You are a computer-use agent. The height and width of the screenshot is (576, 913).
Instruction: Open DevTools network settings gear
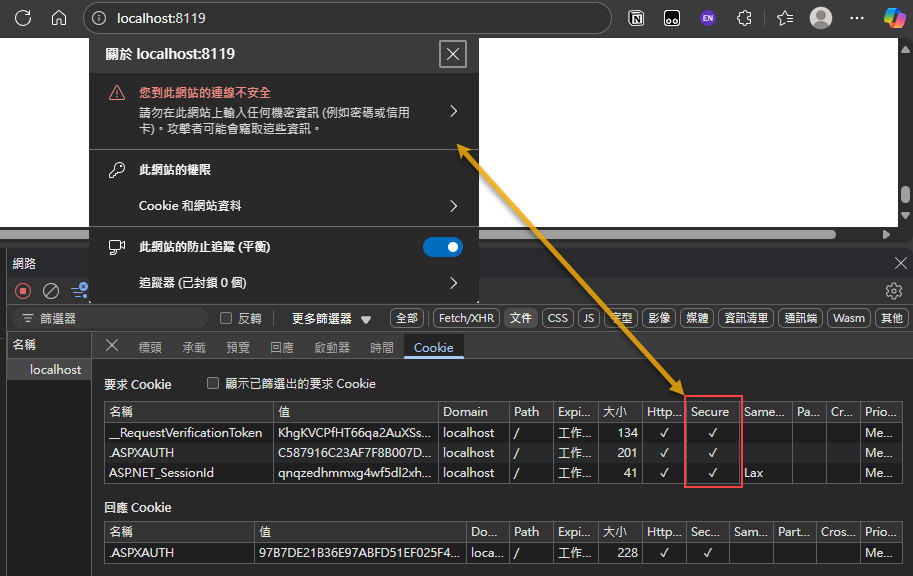(894, 291)
